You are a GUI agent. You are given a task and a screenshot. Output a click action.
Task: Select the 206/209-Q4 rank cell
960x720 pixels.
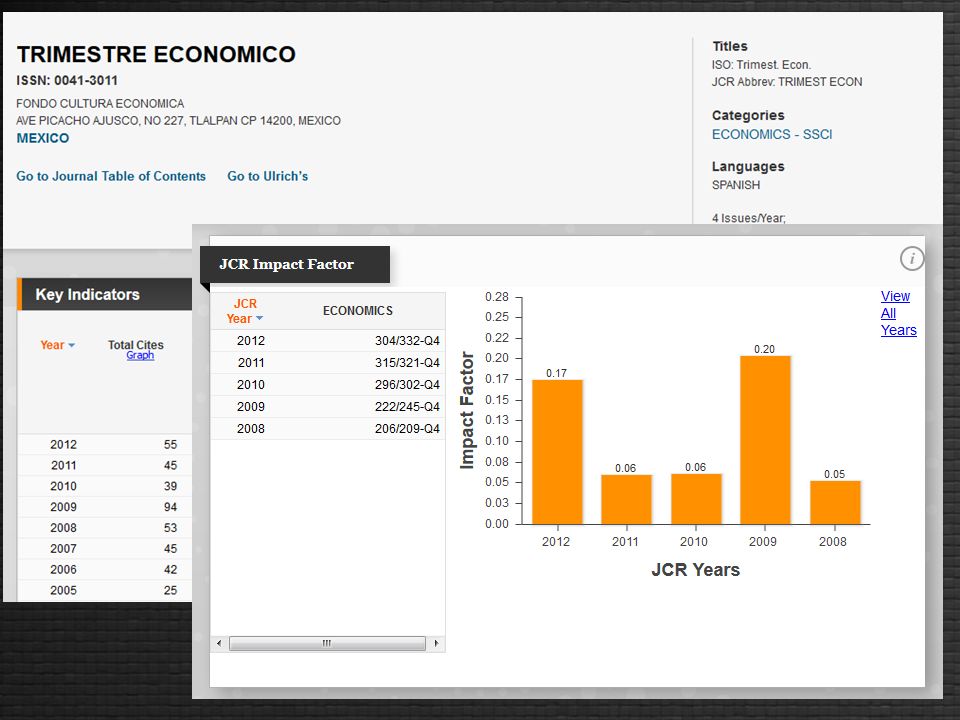407,429
